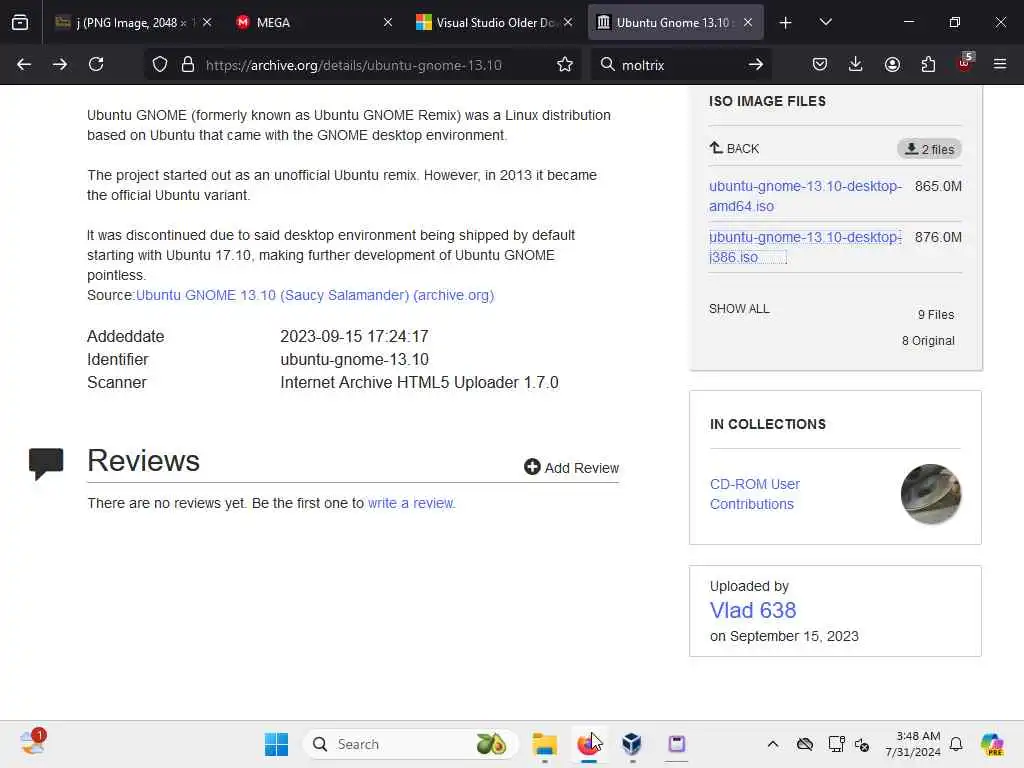
Task: Click the display and network tray icon
Action: click(836, 744)
